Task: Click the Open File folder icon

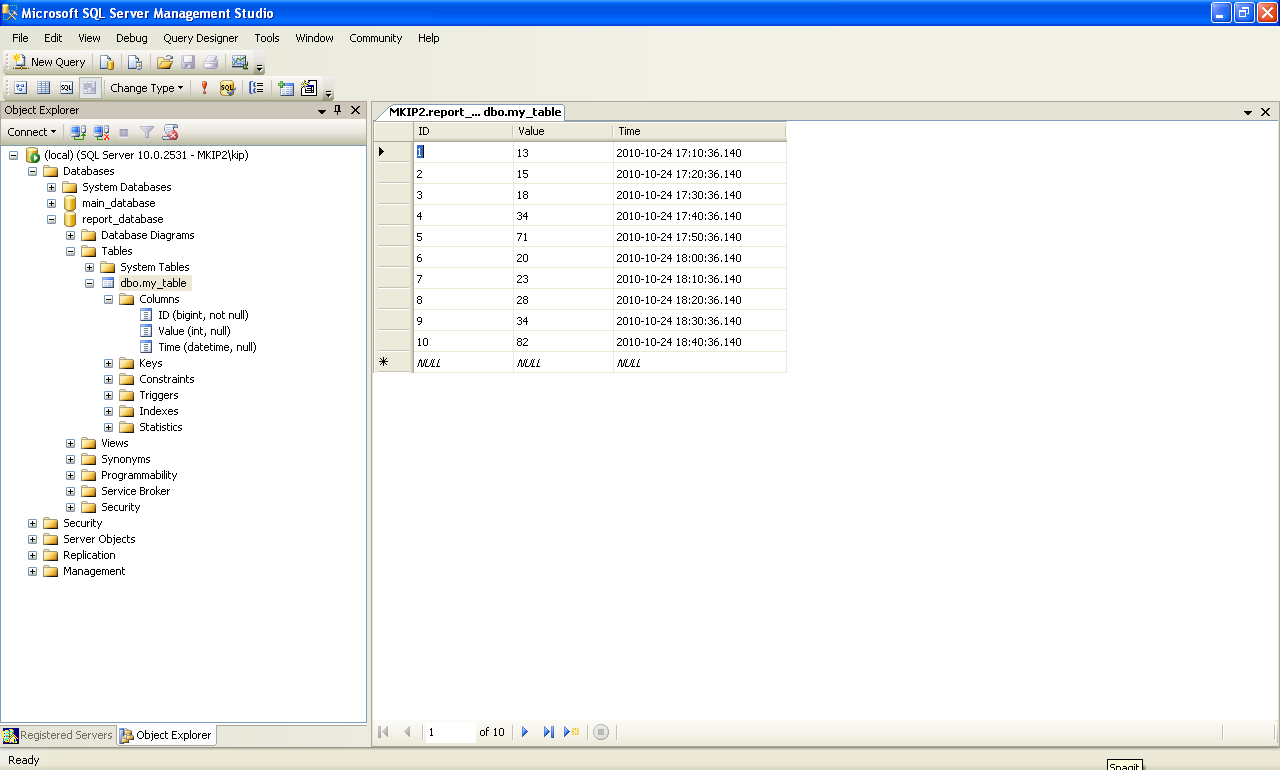Action: click(x=165, y=62)
